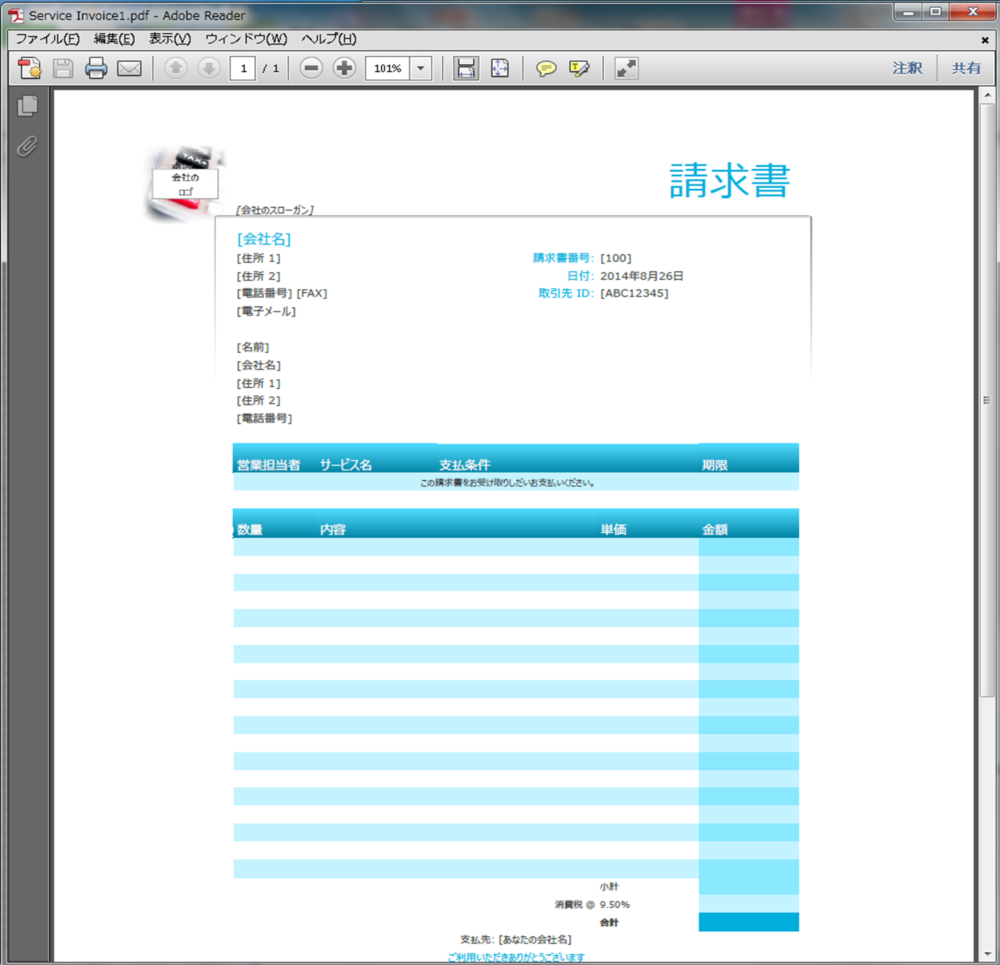This screenshot has width=1000, height=965.
Task: Click the vertical scrollbar on the right
Action: (x=986, y=400)
